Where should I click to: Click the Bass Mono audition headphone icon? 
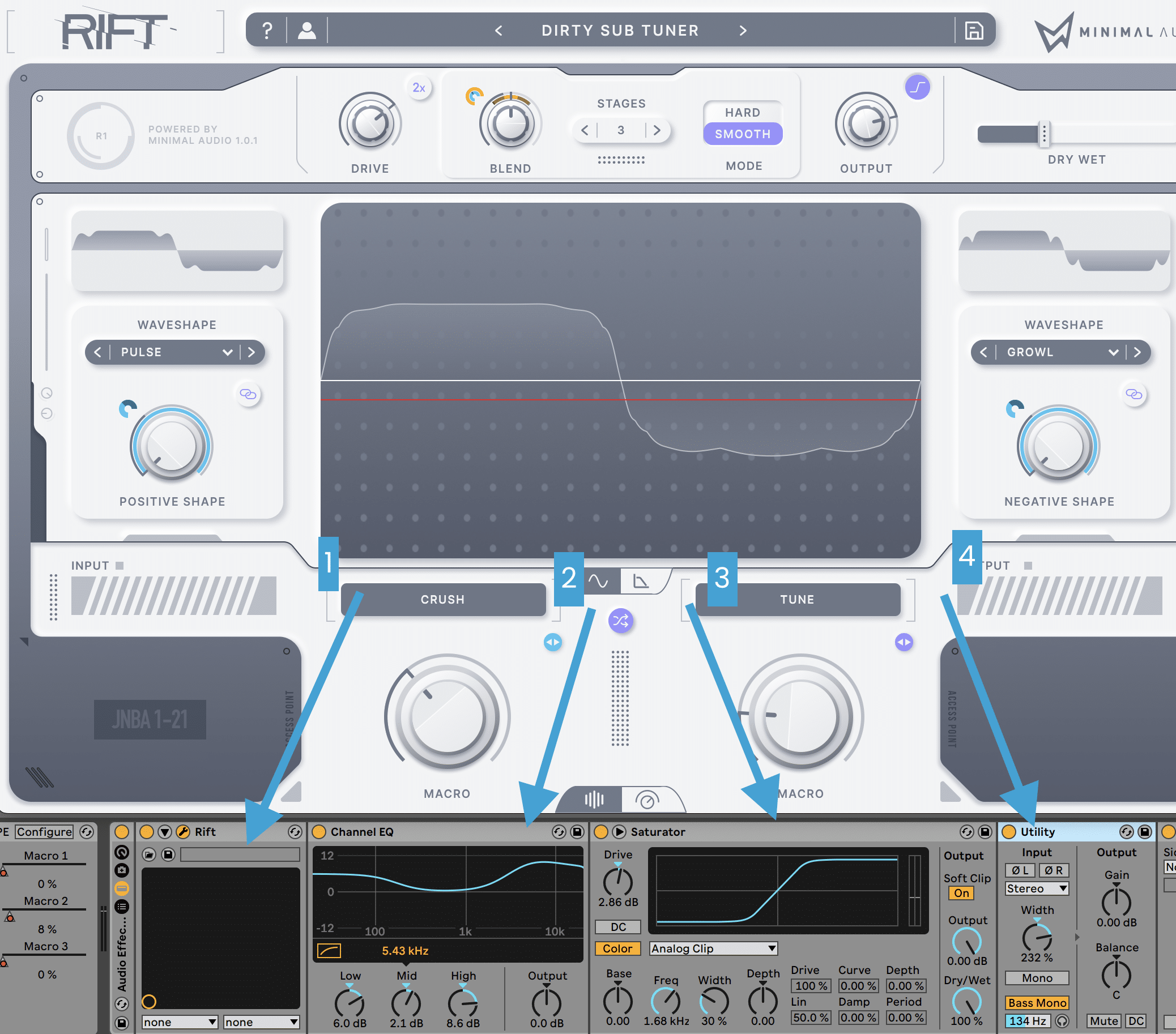(1062, 1021)
